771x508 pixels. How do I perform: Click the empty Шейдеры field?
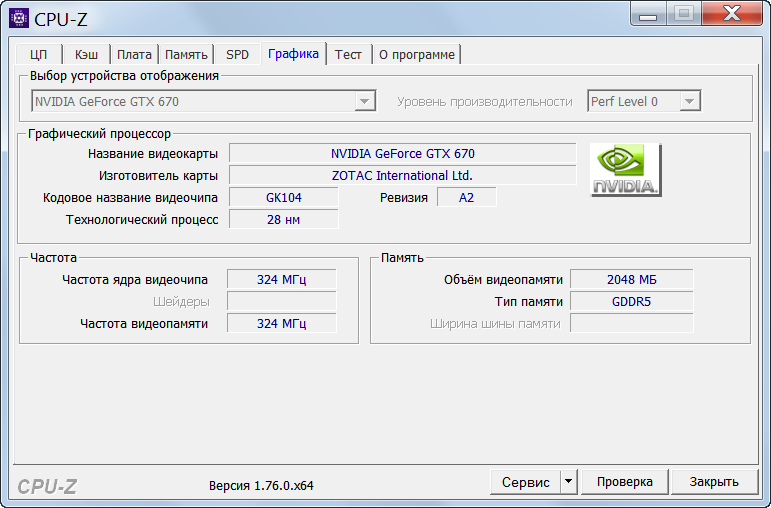[x=282, y=301]
